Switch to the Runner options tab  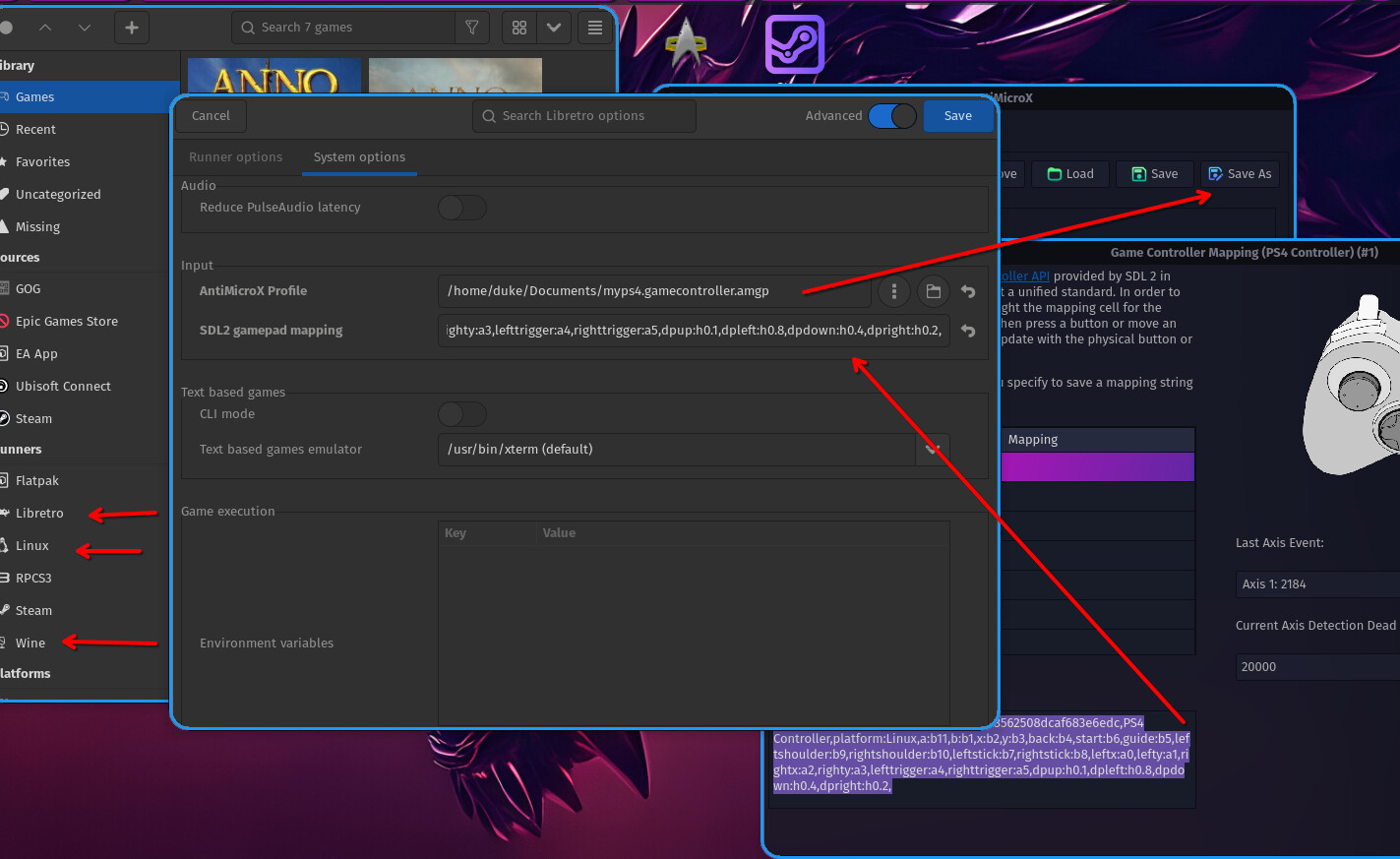[235, 157]
